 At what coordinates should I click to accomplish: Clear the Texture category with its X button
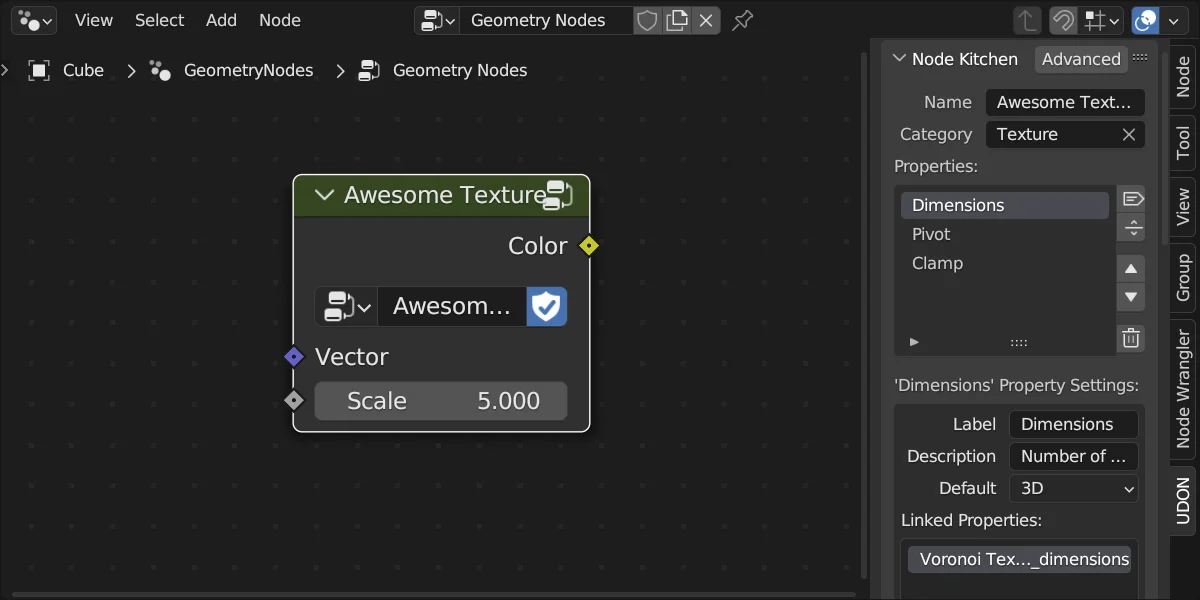pyautogui.click(x=1128, y=134)
